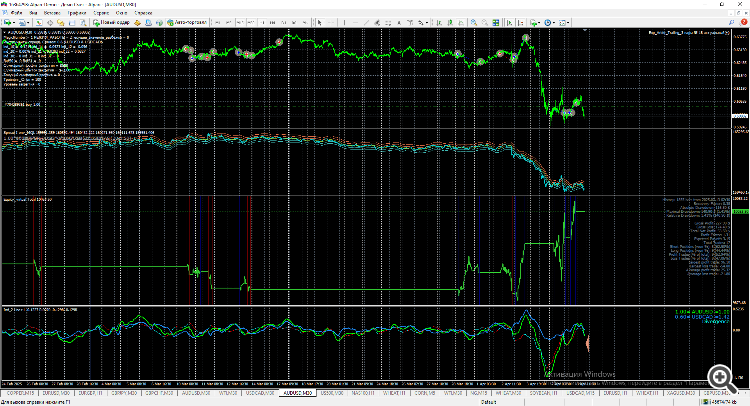Open the chart templates dropdown
The width and height of the screenshot is (750, 406).
(x=564, y=22)
